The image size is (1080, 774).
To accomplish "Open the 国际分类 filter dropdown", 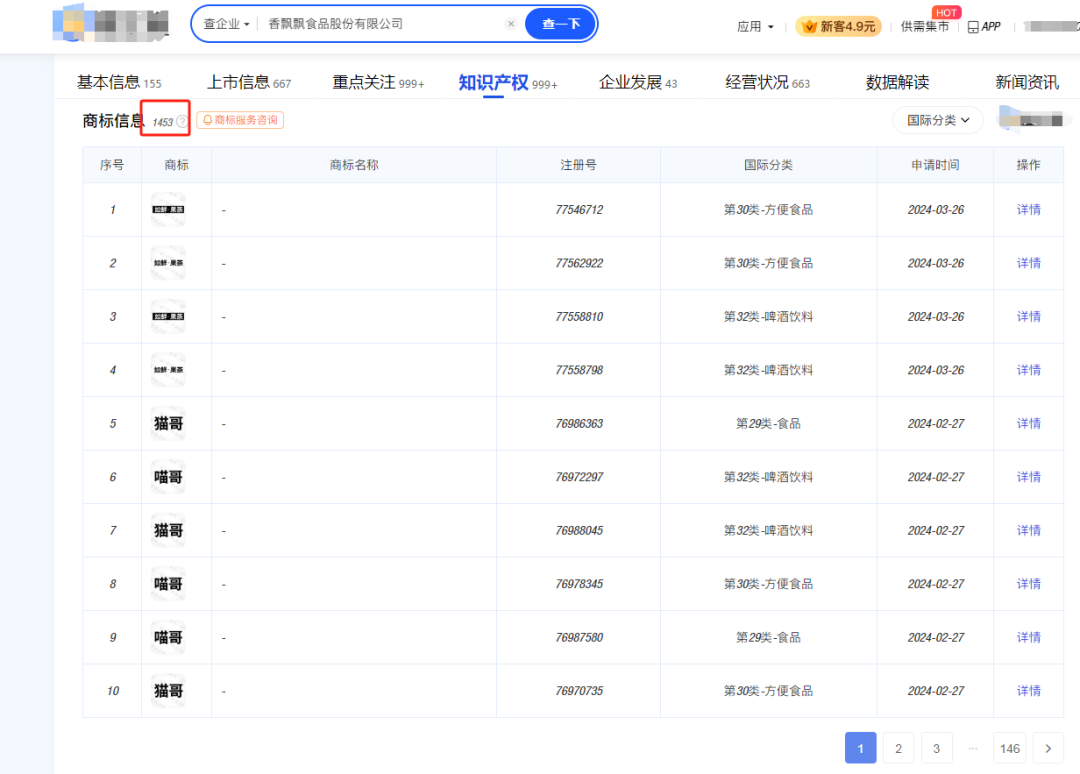I will click(x=937, y=121).
